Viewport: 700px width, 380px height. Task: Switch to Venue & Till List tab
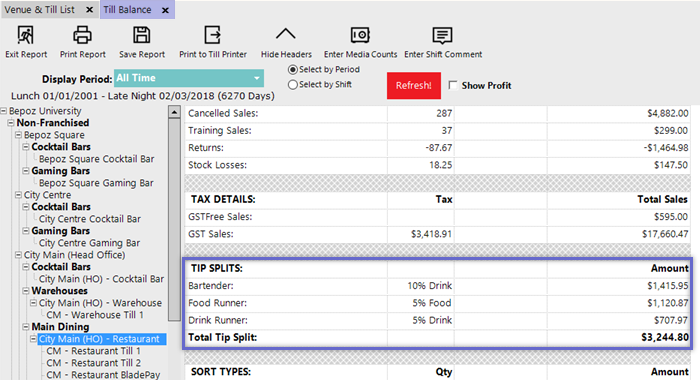point(39,10)
